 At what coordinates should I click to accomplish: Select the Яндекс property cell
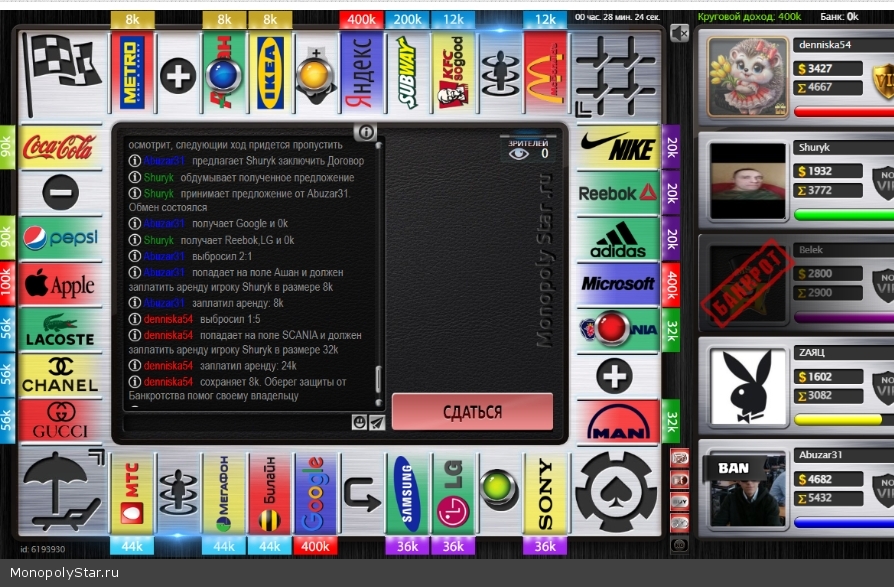point(361,72)
